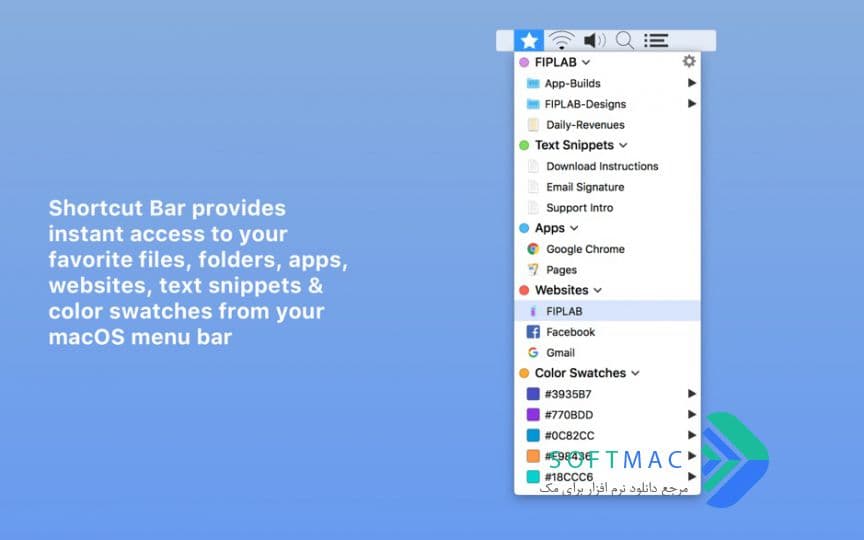
Task: Click the Email Signature document icon
Action: pos(533,187)
